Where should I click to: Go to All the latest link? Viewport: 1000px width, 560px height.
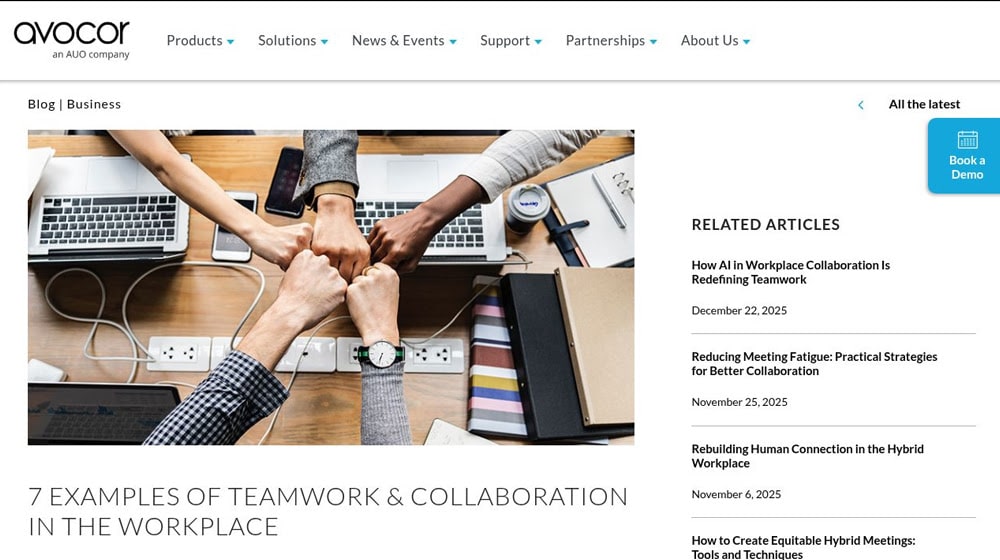924,104
